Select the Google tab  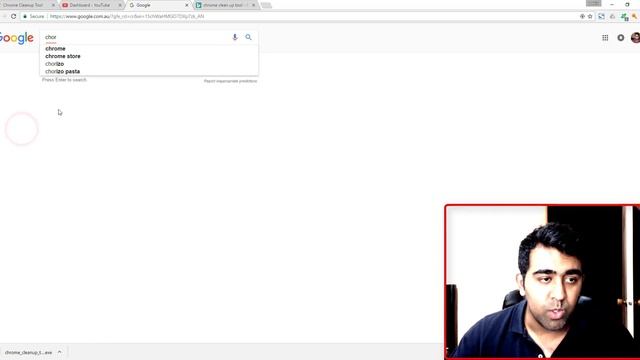[x=157, y=5]
